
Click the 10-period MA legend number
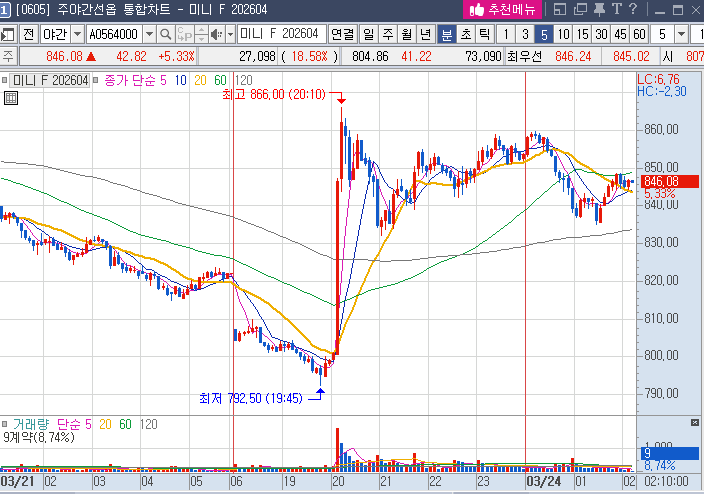pos(180,80)
